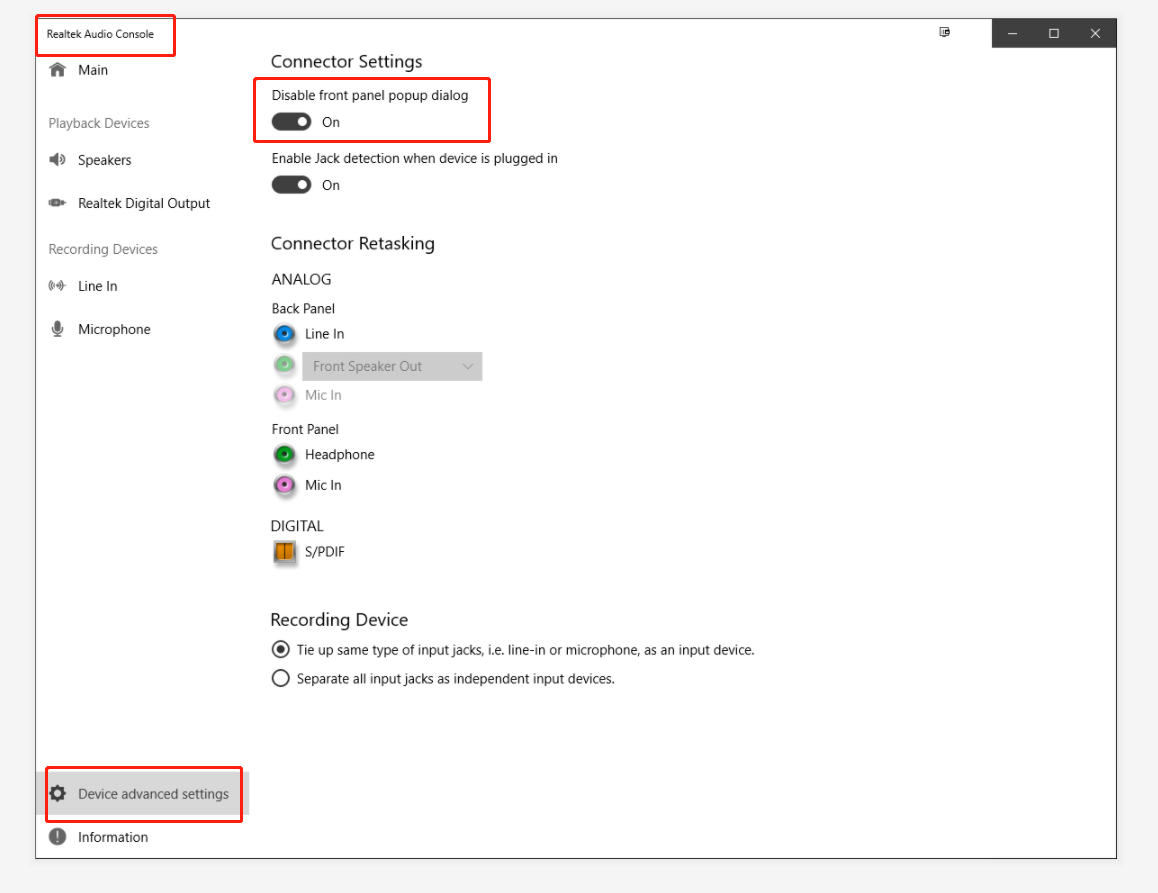Viewport: 1158px width, 893px height.
Task: Open the Front Speaker Out dropdown
Action: click(392, 366)
